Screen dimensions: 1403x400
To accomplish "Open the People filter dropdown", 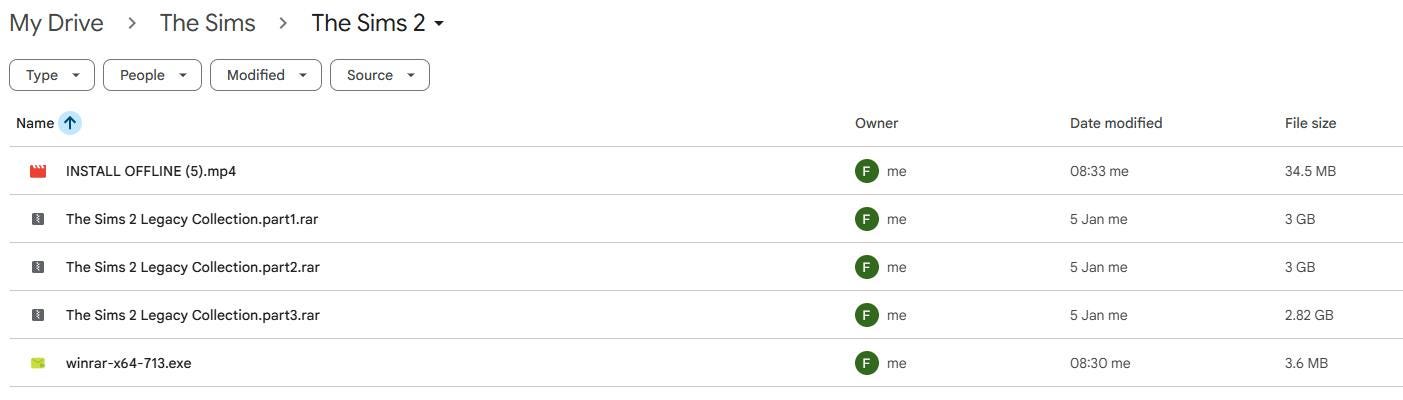I will click(152, 75).
